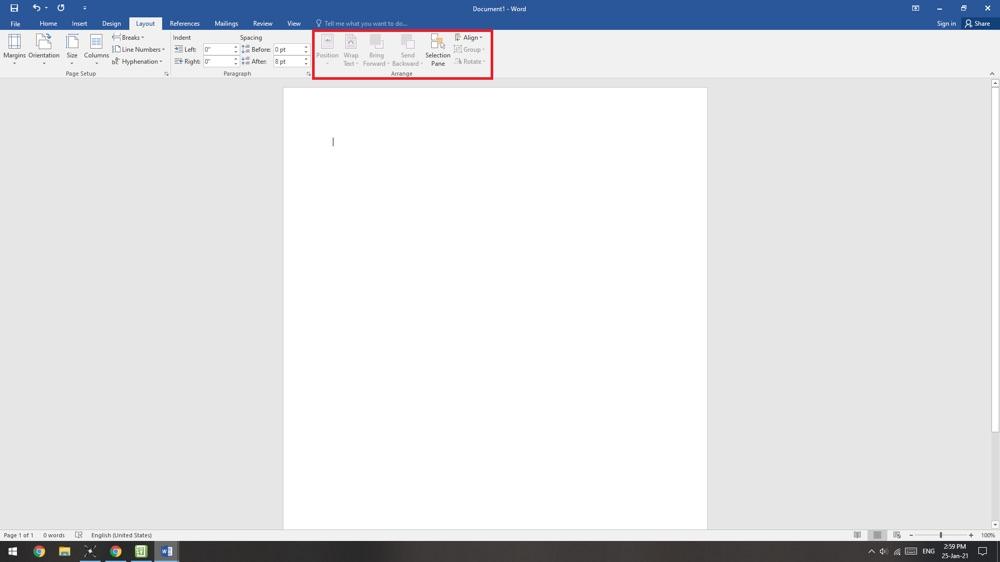Click the Share button

(977, 23)
